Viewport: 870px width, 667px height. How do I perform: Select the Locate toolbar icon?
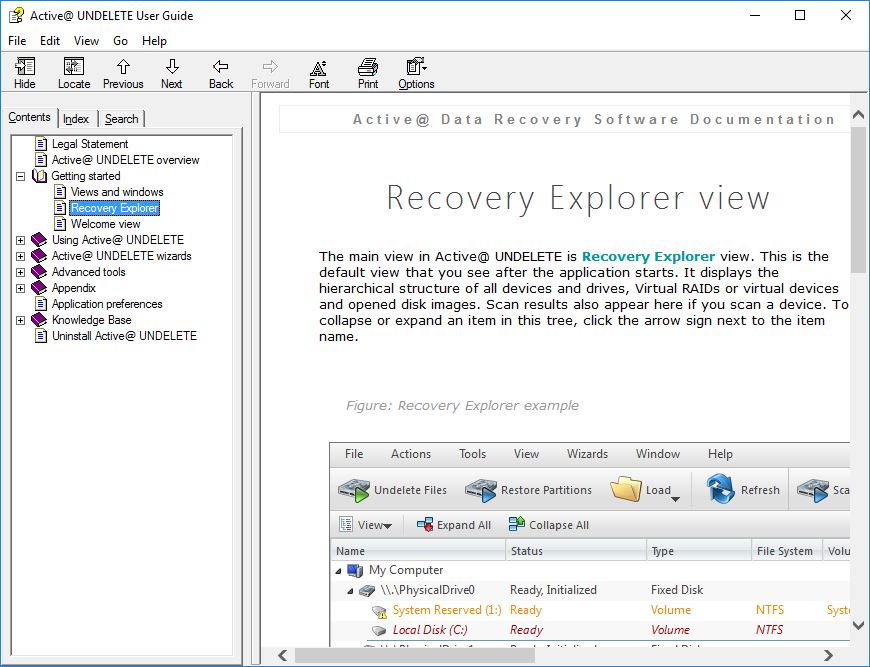73,70
